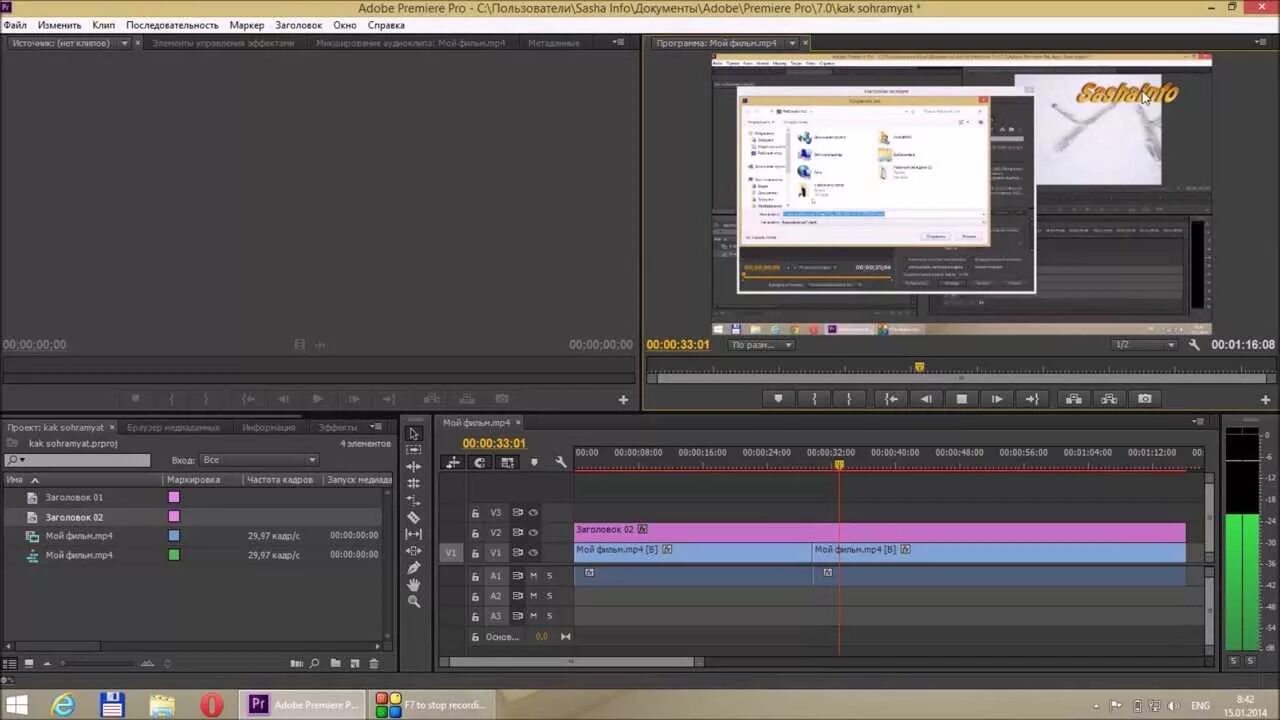Select the Slip tool
The width and height of the screenshot is (1280, 720).
click(414, 534)
